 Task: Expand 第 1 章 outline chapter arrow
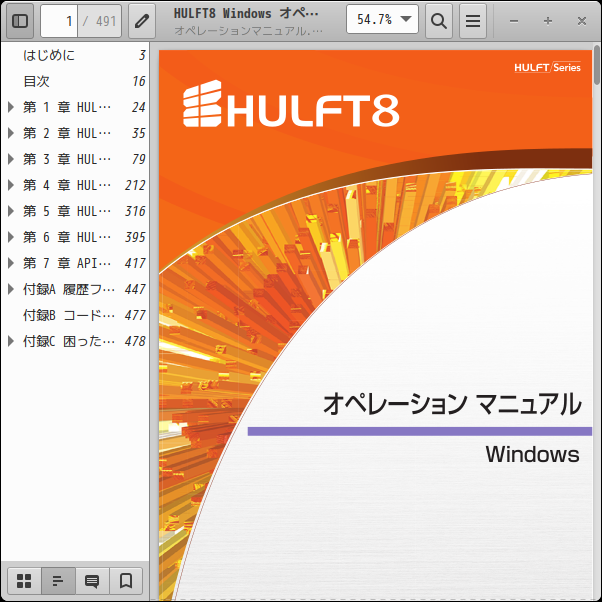11,107
